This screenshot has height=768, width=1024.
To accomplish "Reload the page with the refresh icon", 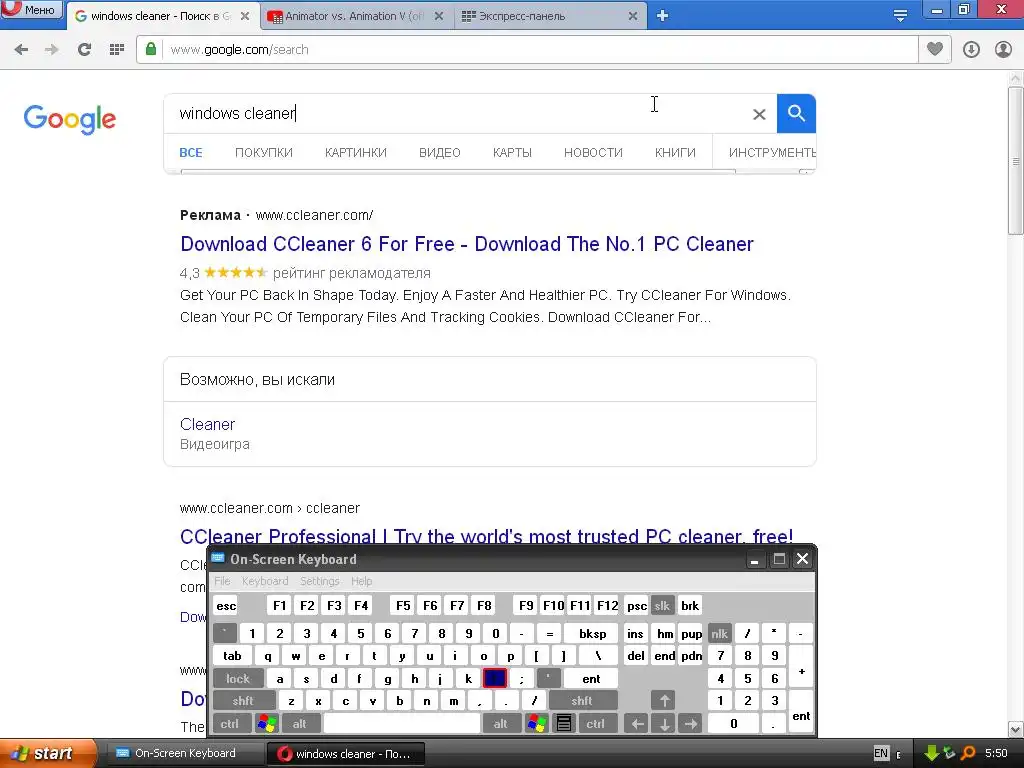I will pyautogui.click(x=84, y=50).
